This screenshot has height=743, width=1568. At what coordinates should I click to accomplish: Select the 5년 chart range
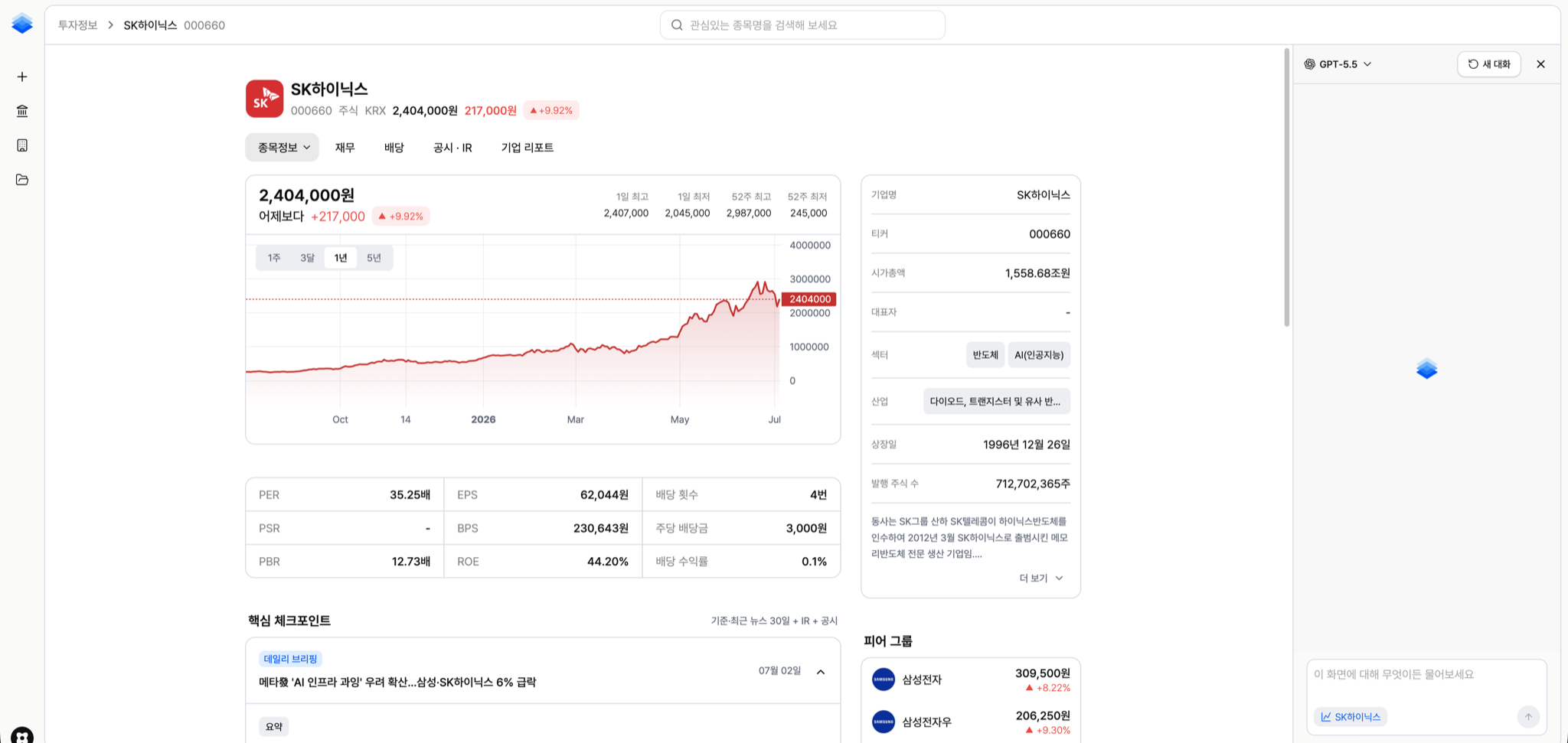[374, 258]
